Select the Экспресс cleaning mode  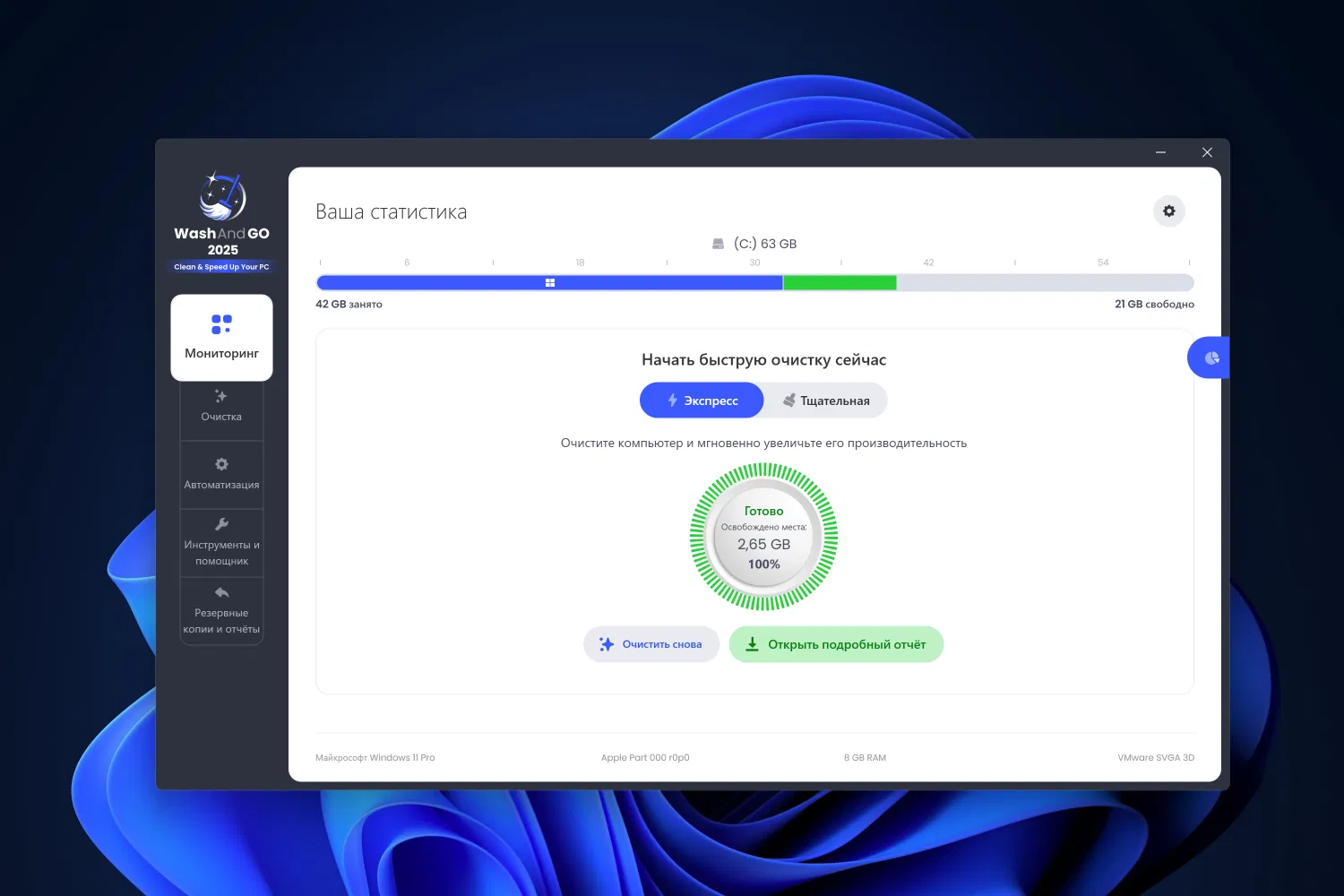pyautogui.click(x=702, y=401)
